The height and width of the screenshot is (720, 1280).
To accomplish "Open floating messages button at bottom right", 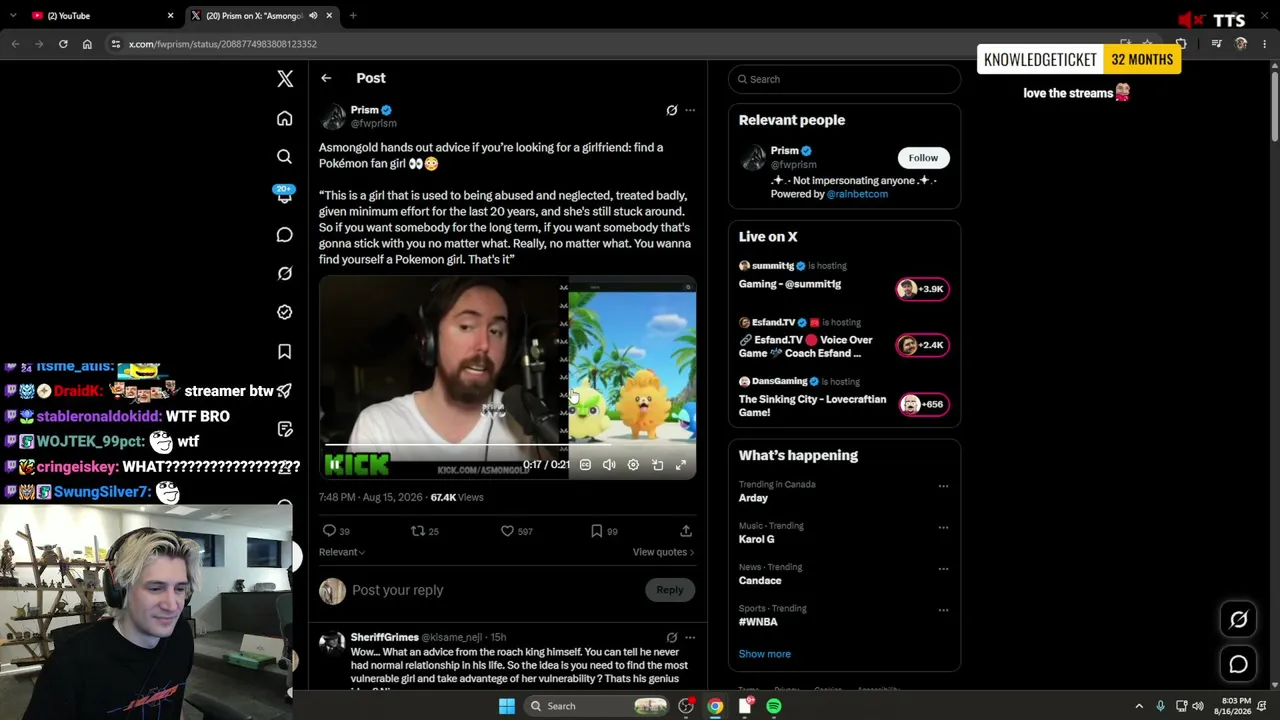I will pyautogui.click(x=1238, y=664).
